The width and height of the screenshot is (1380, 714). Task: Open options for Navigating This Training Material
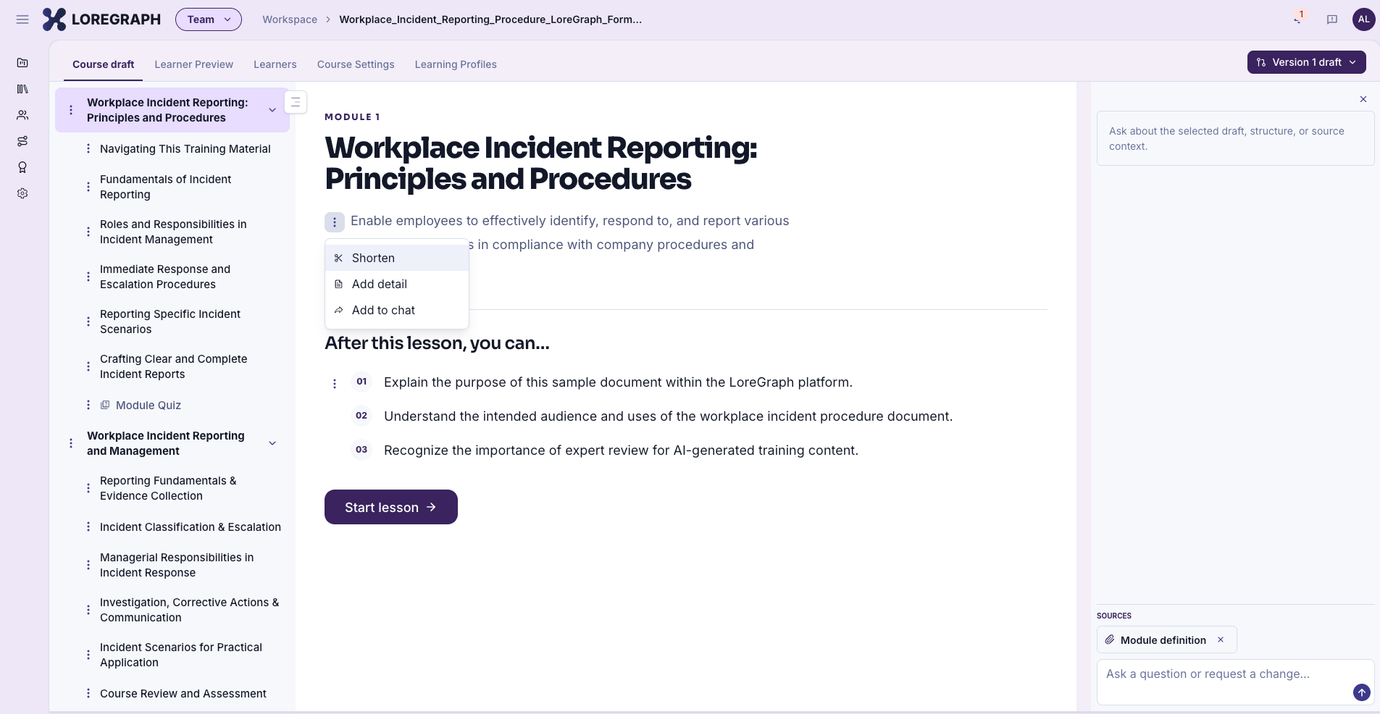(88, 149)
